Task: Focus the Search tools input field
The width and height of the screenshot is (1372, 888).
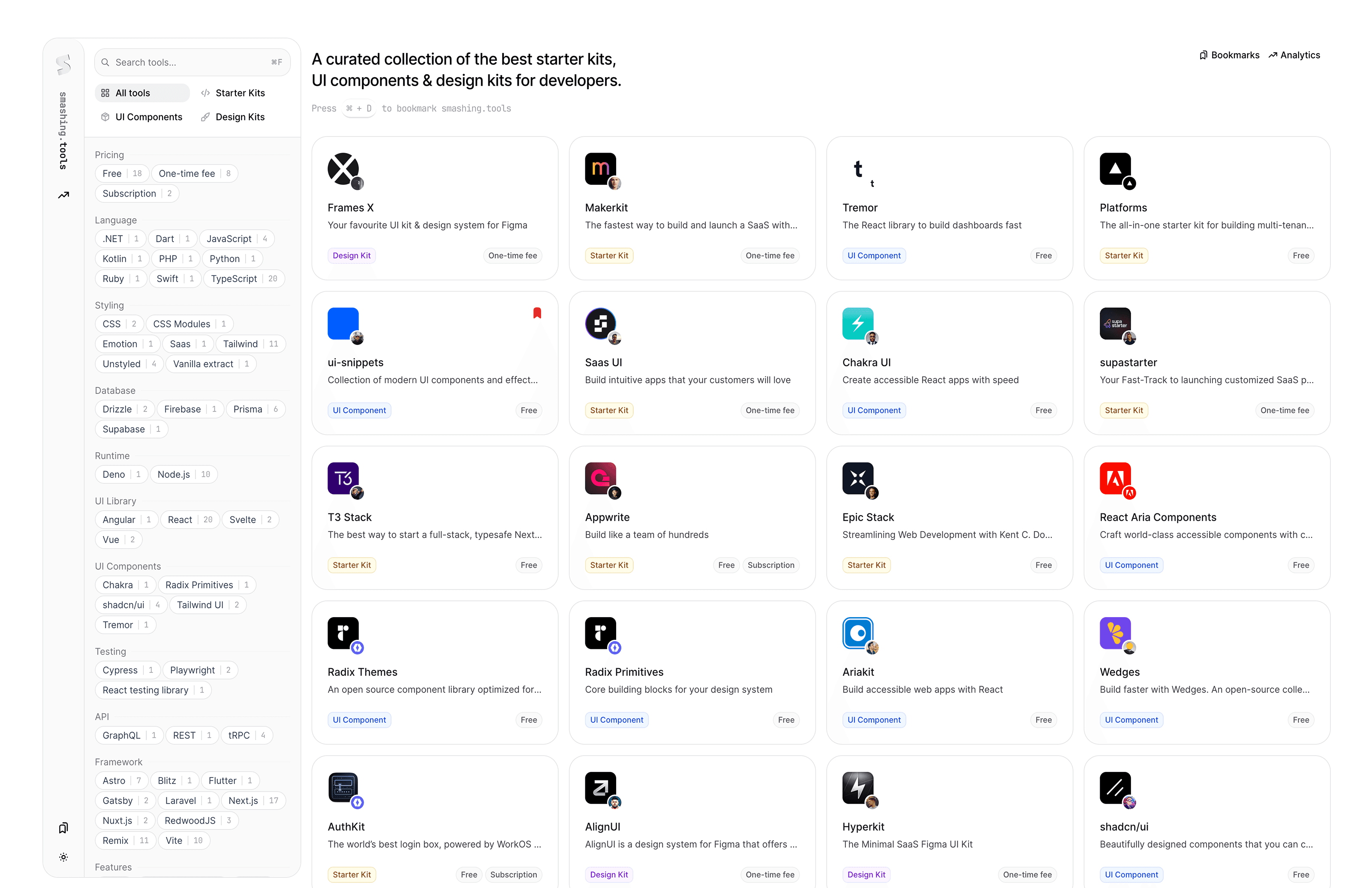Action: [193, 62]
